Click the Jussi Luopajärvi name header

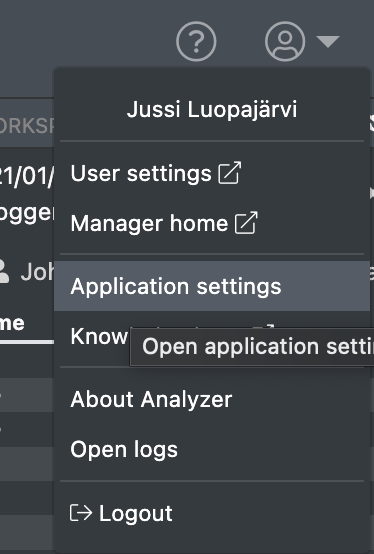[x=212, y=109]
